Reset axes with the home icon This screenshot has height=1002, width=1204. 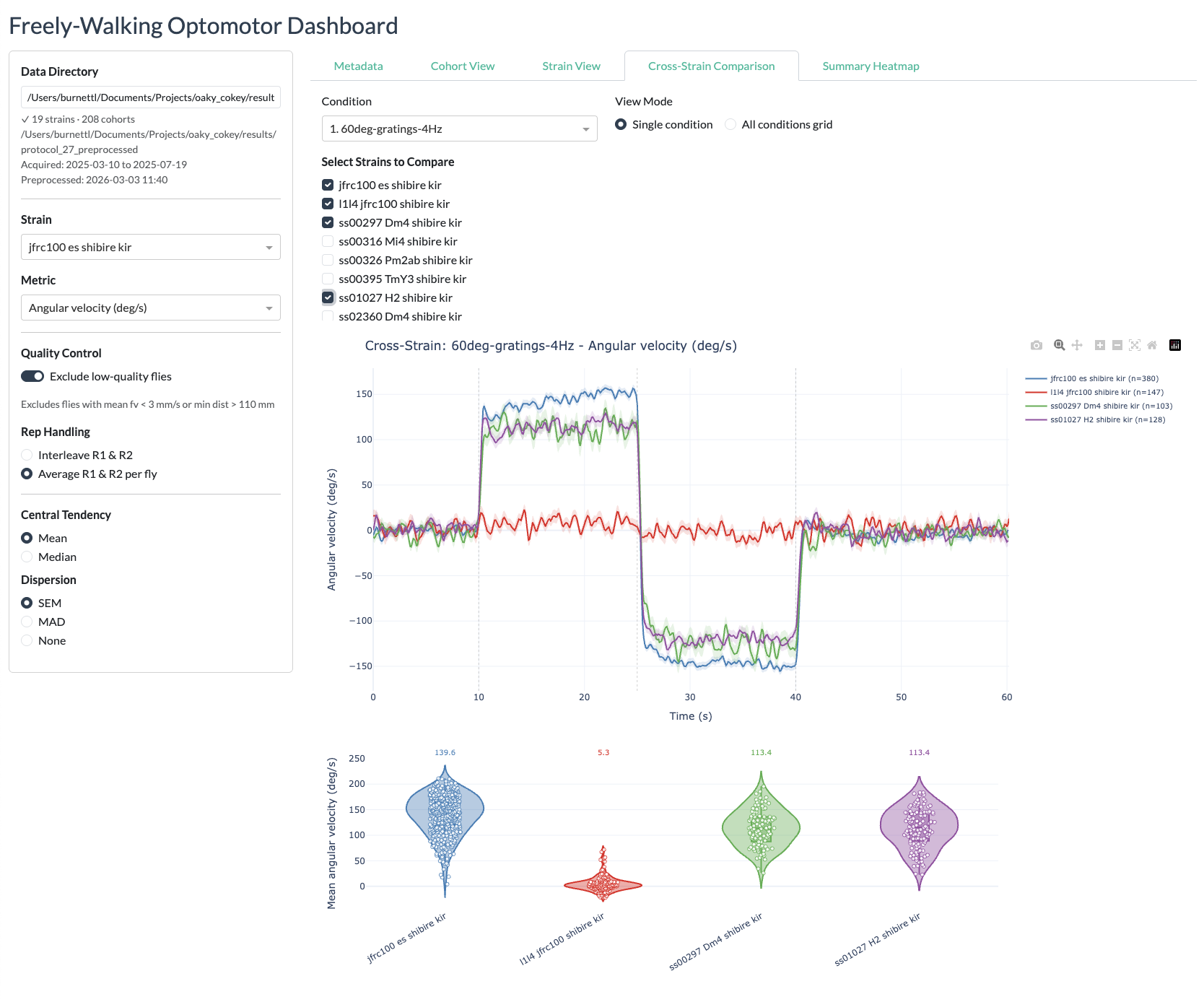(x=1152, y=345)
